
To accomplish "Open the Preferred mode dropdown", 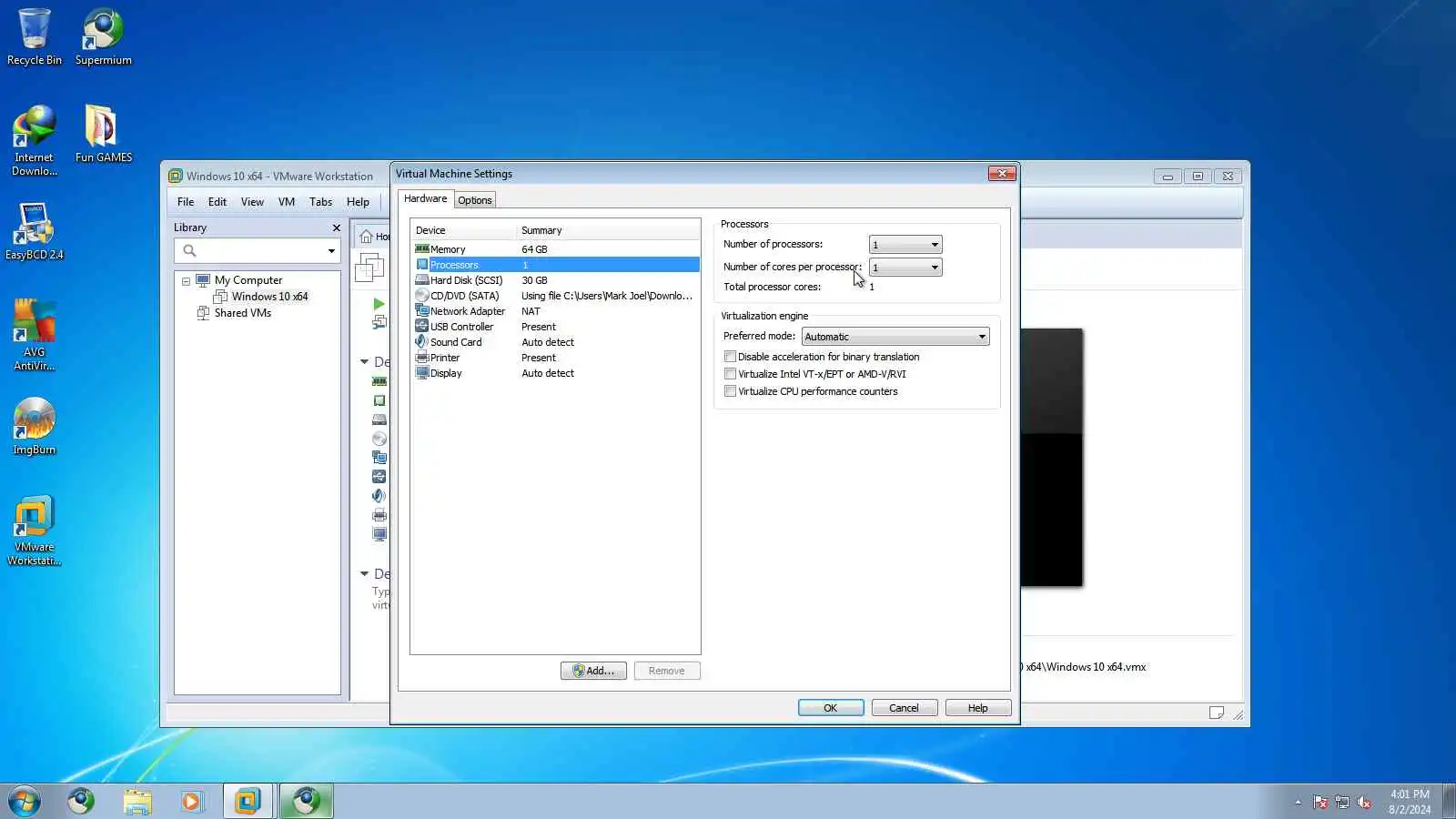I will click(895, 337).
